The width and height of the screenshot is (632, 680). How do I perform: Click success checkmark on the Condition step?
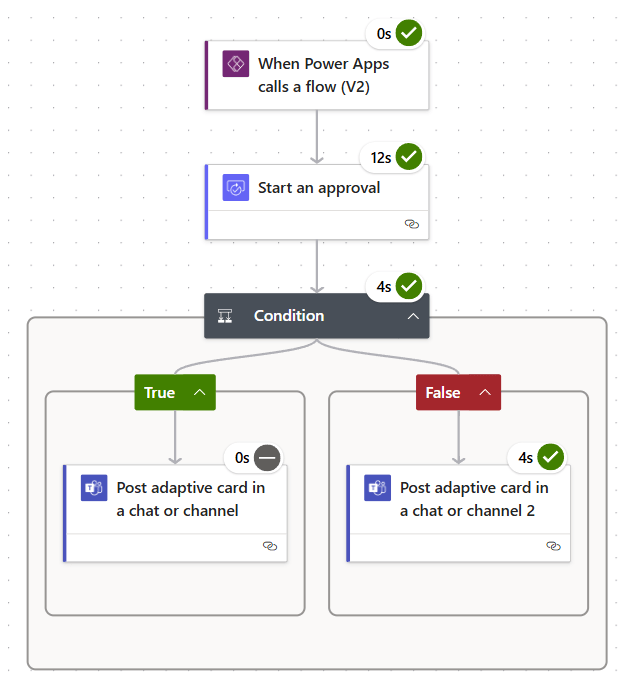pos(409,286)
